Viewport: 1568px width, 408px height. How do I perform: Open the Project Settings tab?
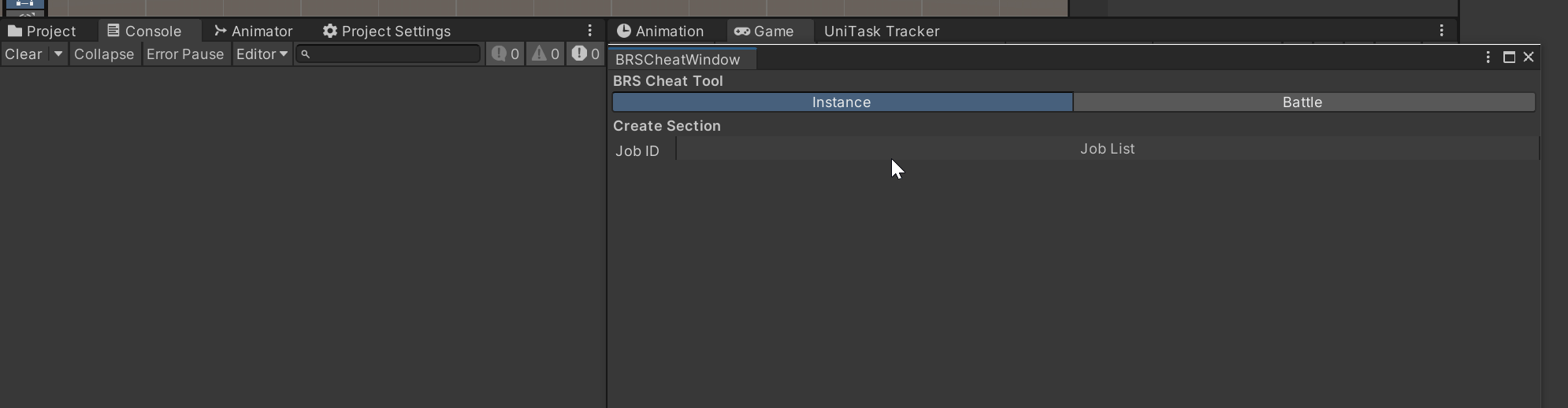(387, 32)
